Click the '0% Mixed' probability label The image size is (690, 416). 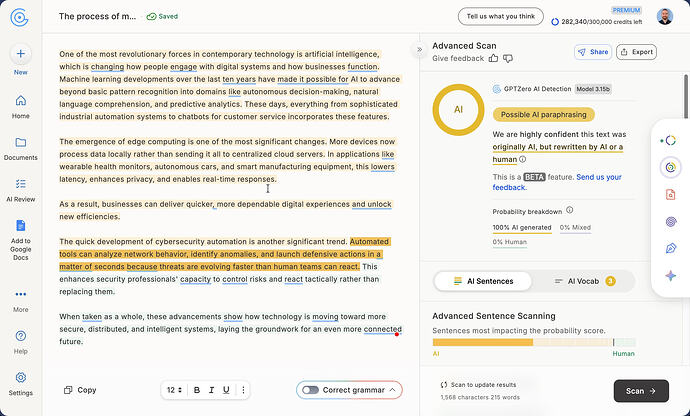575,228
